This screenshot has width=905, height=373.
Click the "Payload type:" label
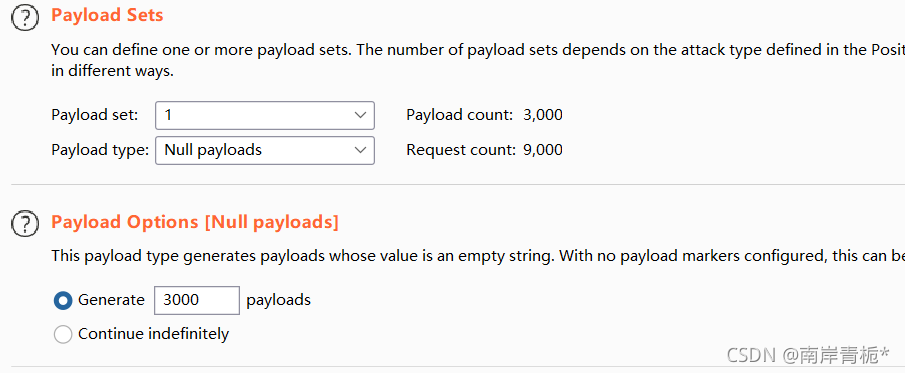(x=100, y=150)
